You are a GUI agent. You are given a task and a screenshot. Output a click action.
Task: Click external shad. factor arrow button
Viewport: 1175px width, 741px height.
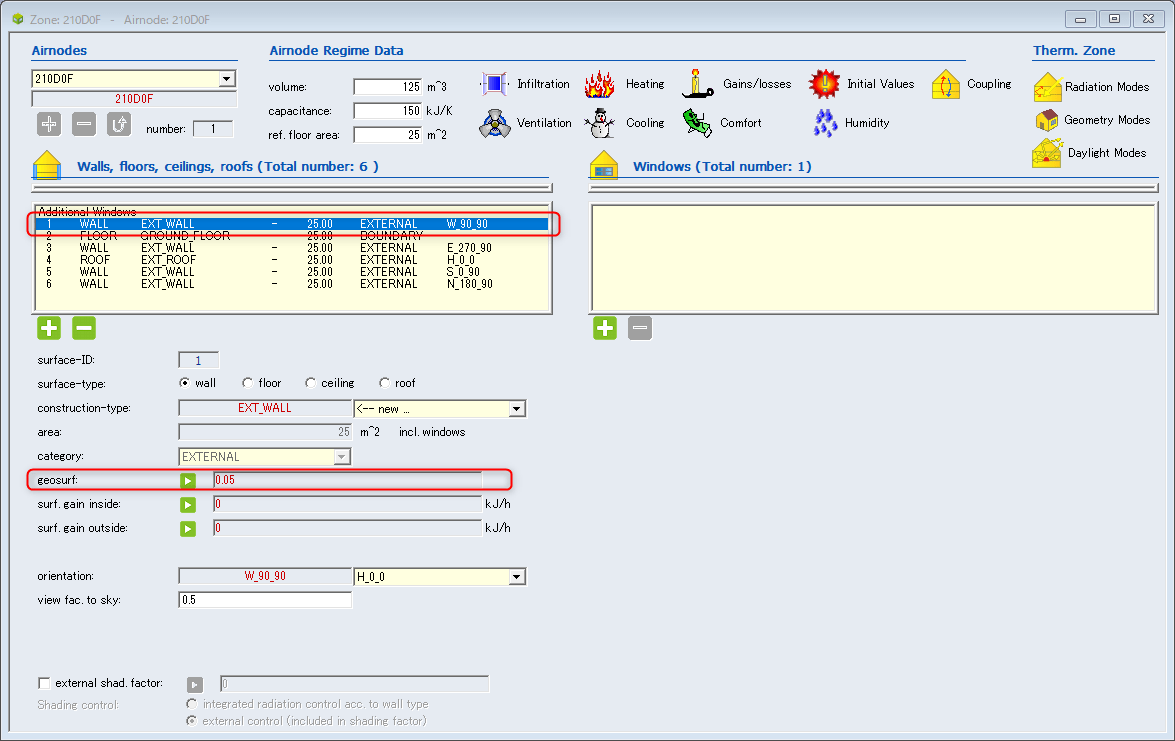coord(195,685)
